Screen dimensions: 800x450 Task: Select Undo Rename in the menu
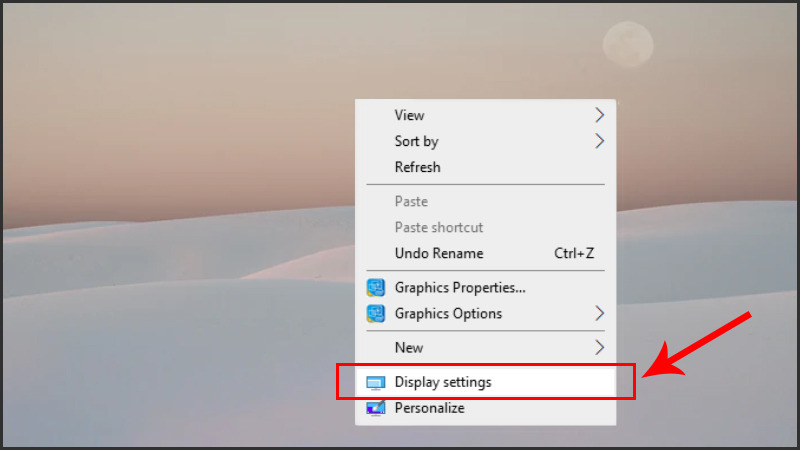(x=439, y=253)
